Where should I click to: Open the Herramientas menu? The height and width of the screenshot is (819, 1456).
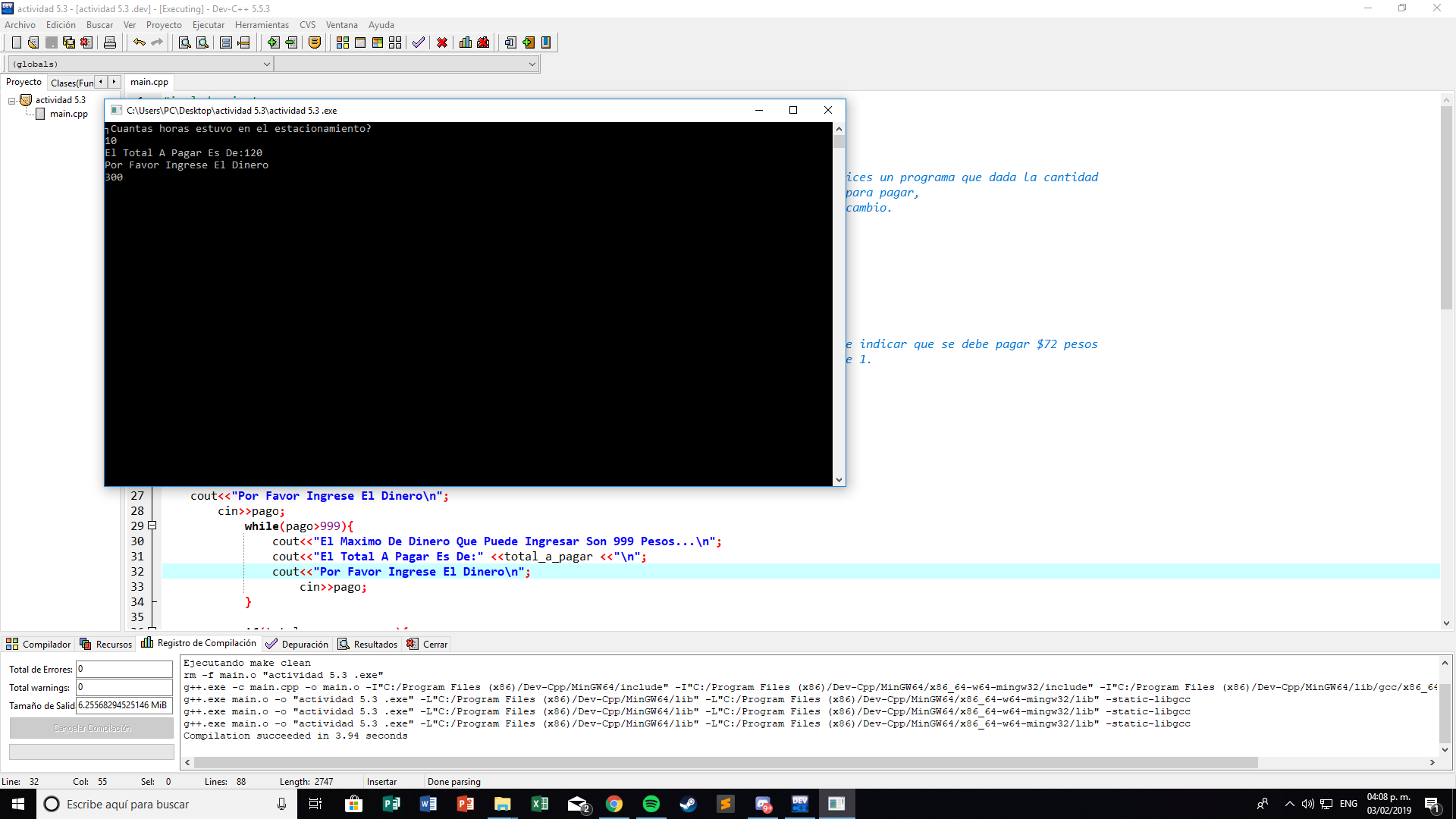click(262, 25)
